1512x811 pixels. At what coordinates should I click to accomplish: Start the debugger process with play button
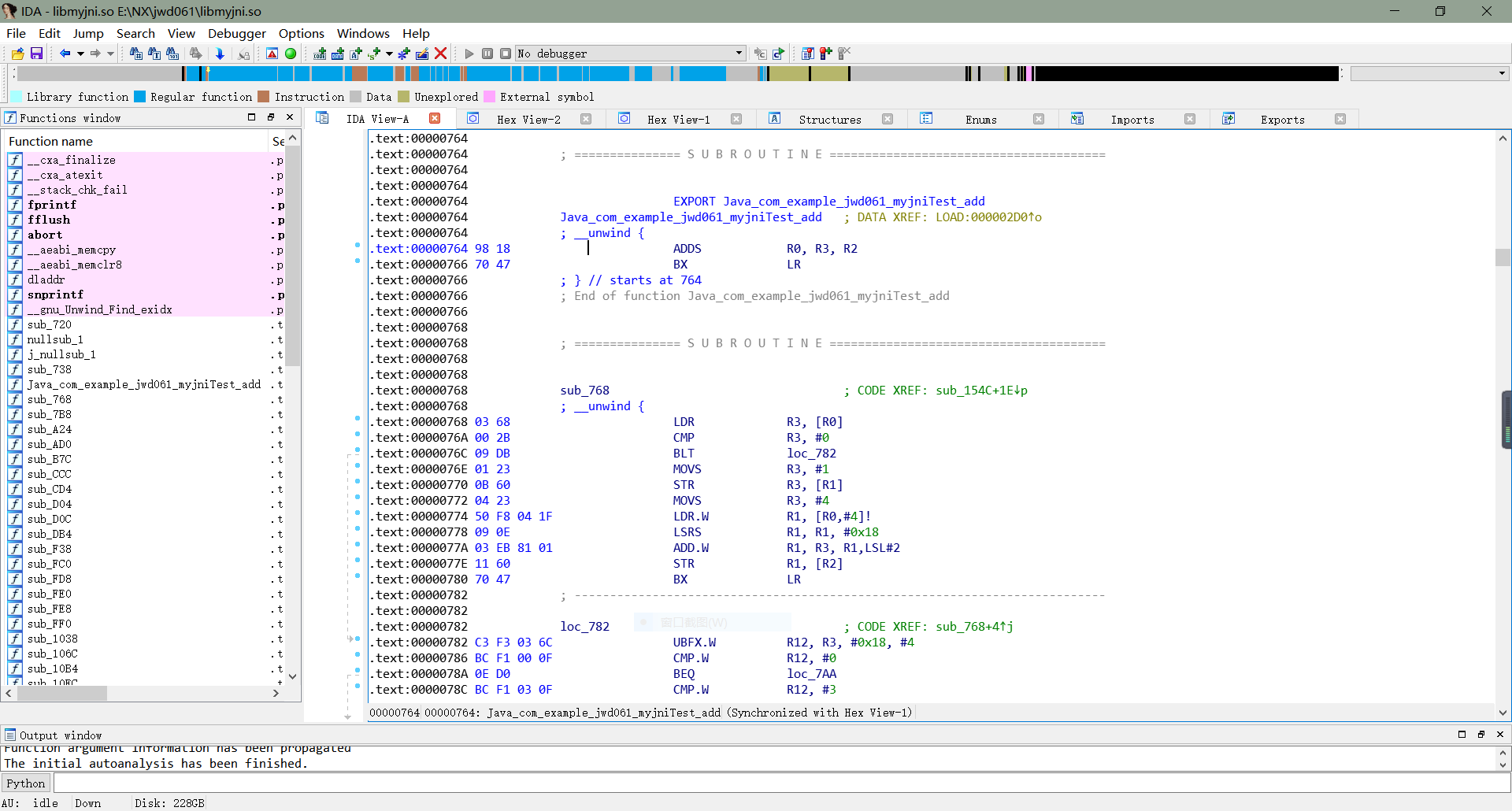coord(469,54)
